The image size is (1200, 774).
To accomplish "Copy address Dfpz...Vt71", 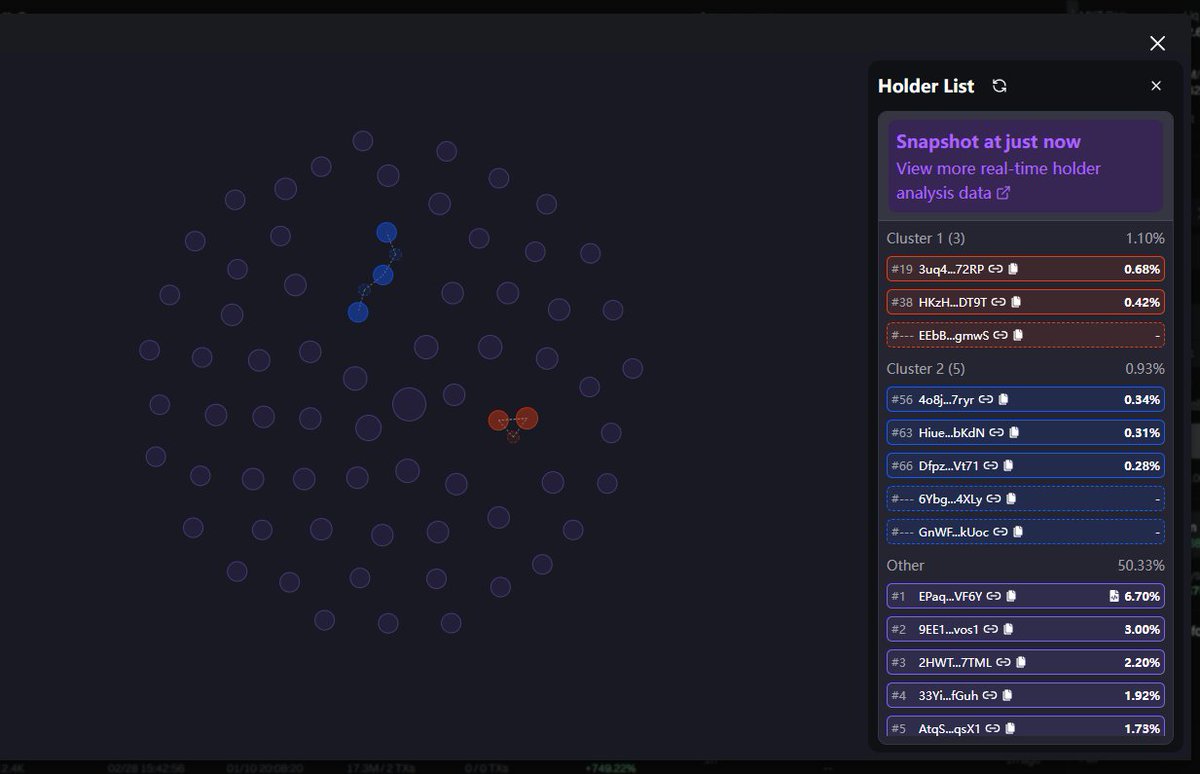I will tap(1008, 466).
